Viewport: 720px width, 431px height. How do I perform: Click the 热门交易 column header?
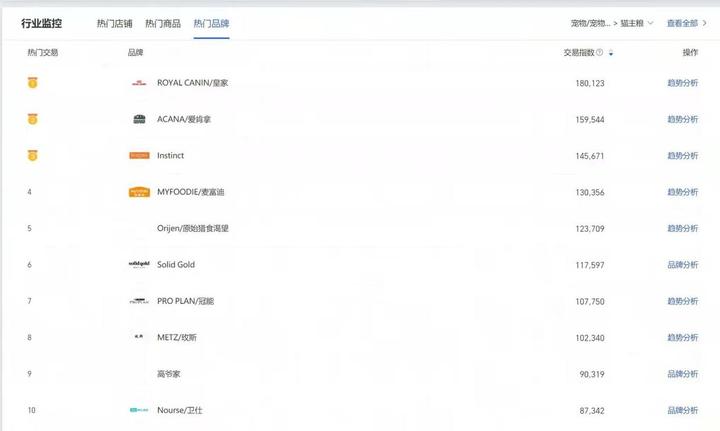point(43,52)
